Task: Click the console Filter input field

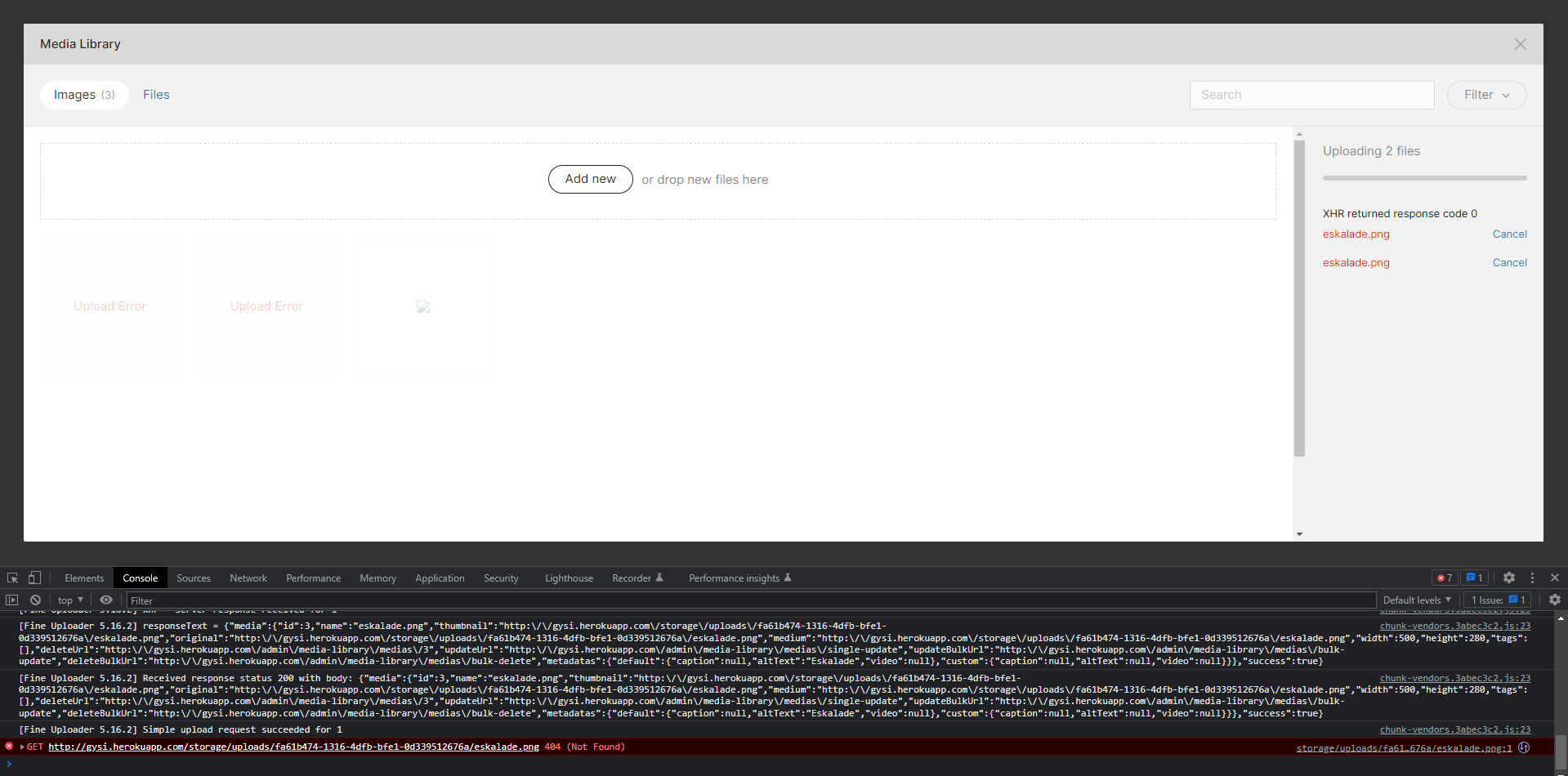Action: (x=327, y=600)
